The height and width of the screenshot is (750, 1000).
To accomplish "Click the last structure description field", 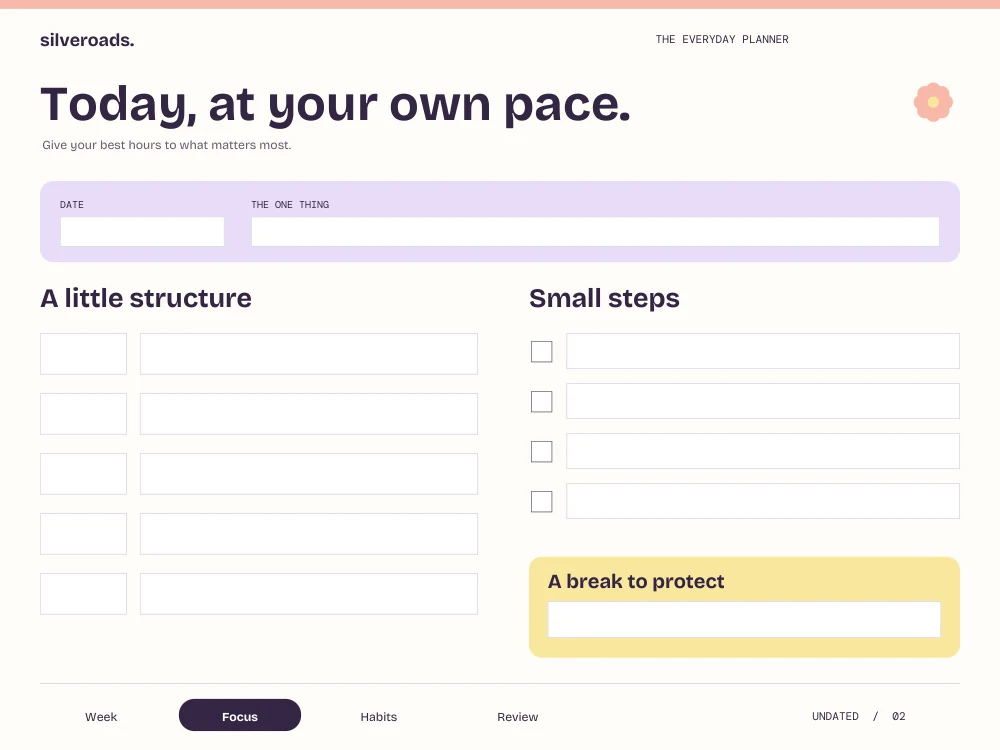I will click(309, 594).
